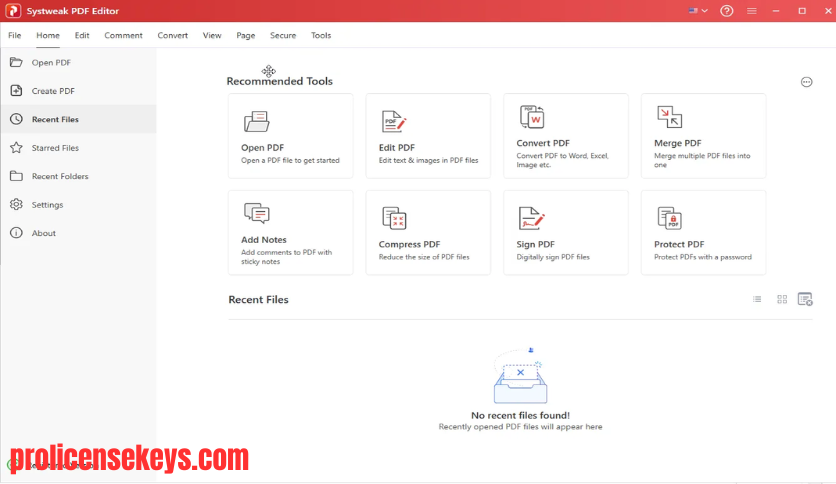This screenshot has height=484, width=836.
Task: Click the Starred Files star icon
Action: pos(16,148)
